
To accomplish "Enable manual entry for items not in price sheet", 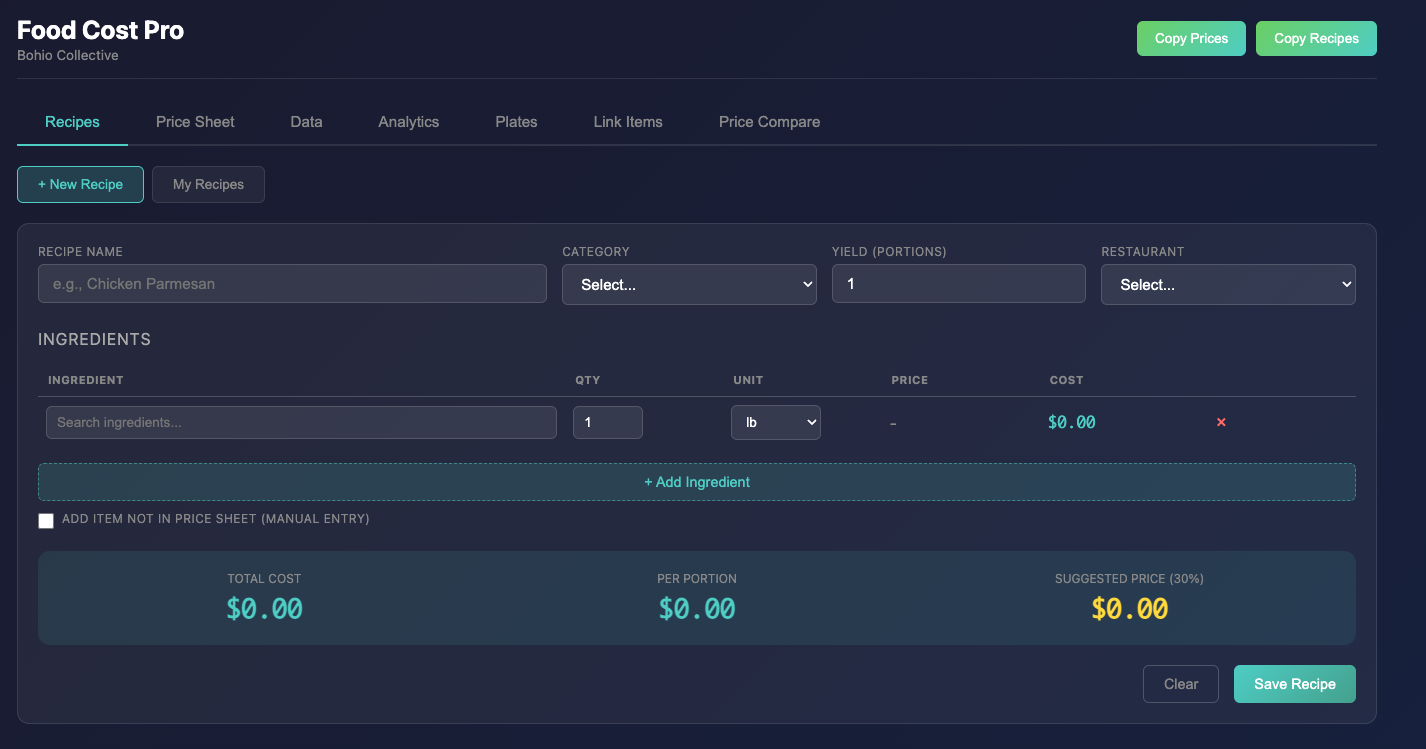I will [x=46, y=521].
